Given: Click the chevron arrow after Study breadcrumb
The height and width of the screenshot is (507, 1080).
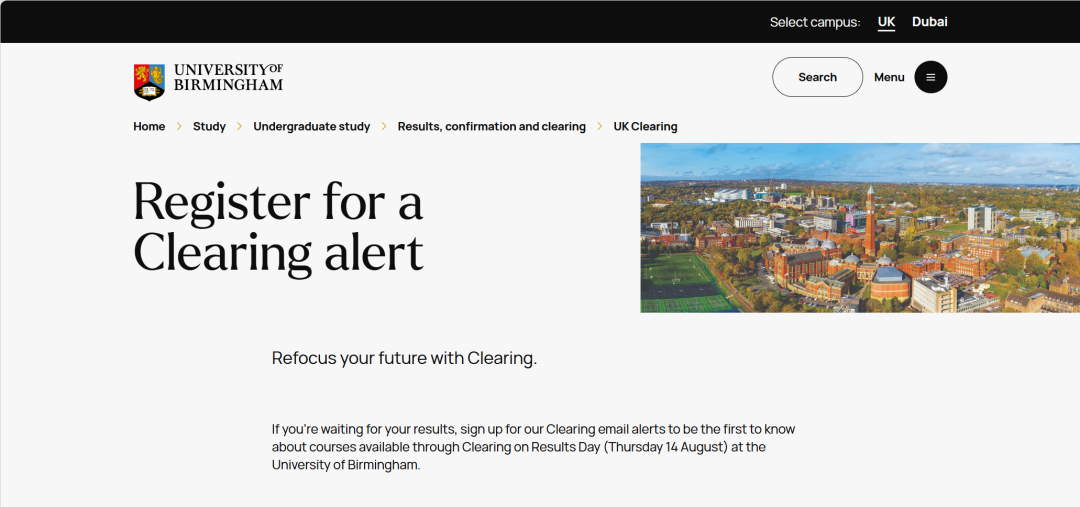Looking at the screenshot, I should 240,127.
